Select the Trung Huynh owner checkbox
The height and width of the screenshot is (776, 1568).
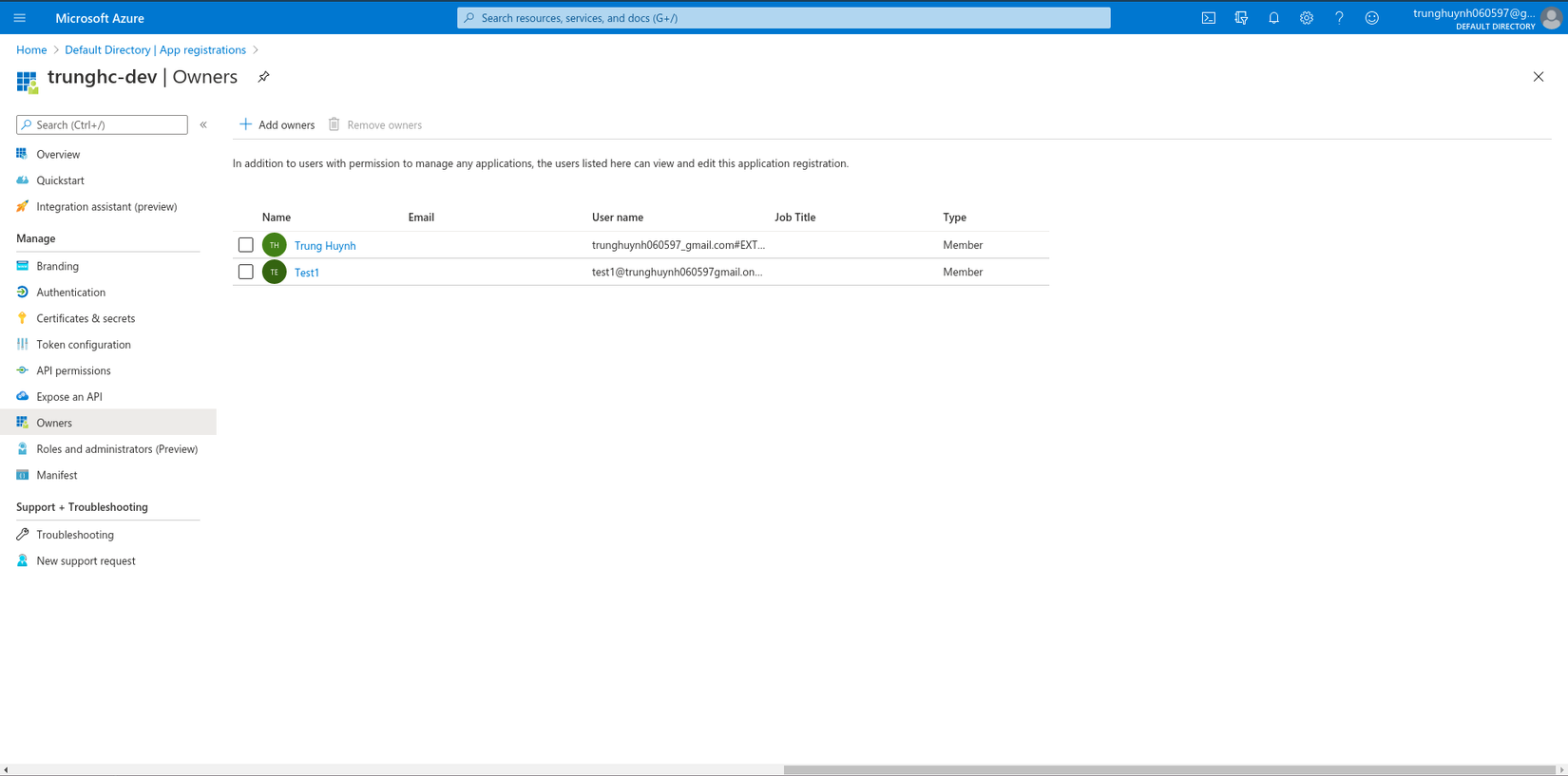[246, 245]
